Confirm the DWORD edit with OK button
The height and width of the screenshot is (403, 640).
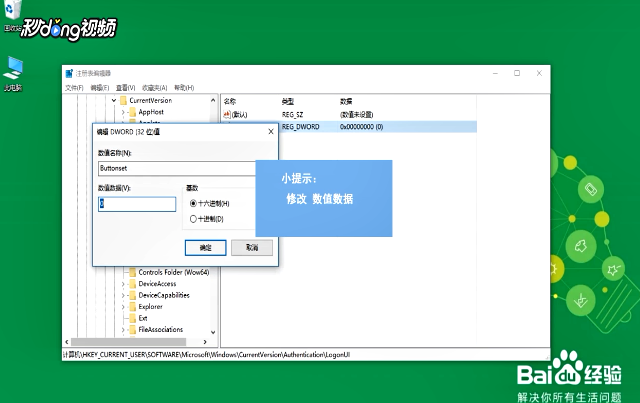pyautogui.click(x=205, y=247)
